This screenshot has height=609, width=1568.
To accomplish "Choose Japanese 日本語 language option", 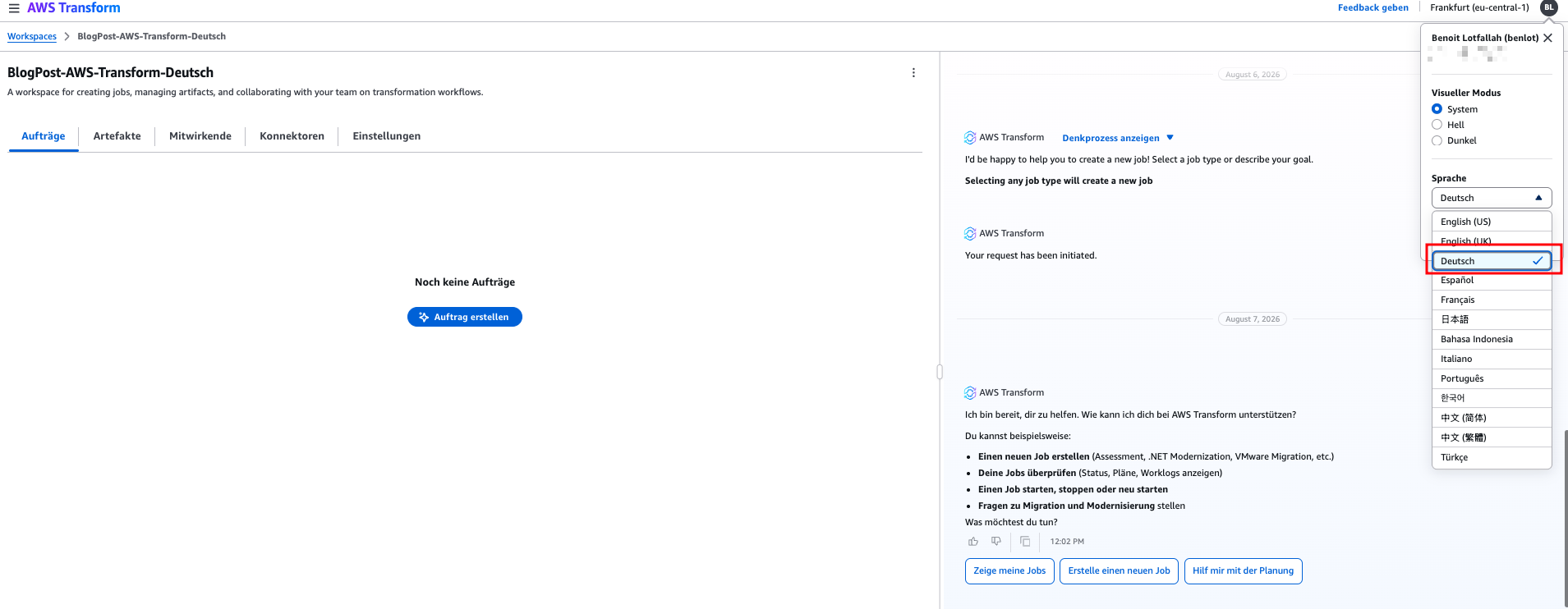I will tap(1492, 320).
